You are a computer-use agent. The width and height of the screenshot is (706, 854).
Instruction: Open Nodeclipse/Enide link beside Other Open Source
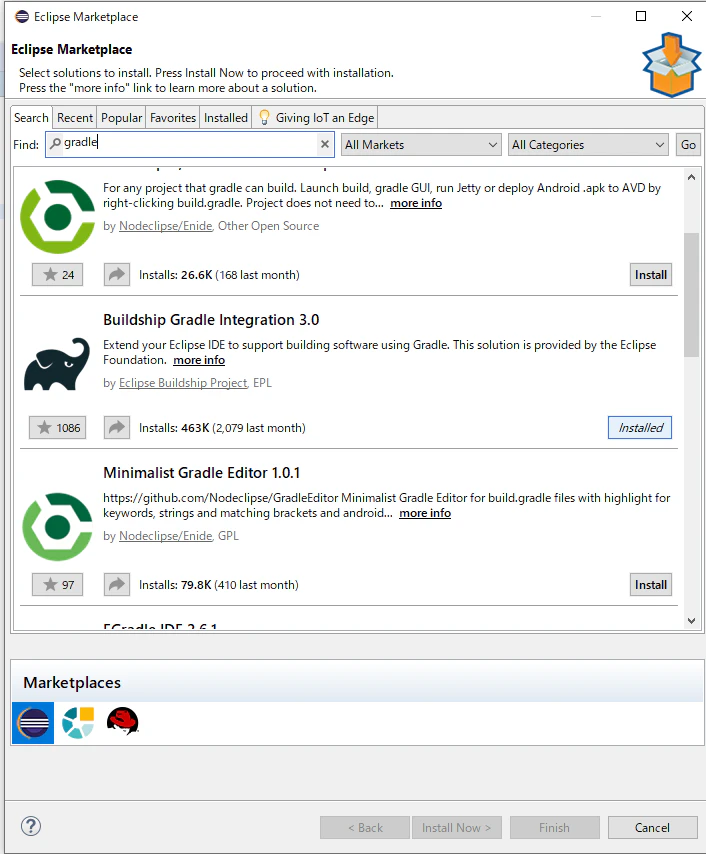point(166,226)
